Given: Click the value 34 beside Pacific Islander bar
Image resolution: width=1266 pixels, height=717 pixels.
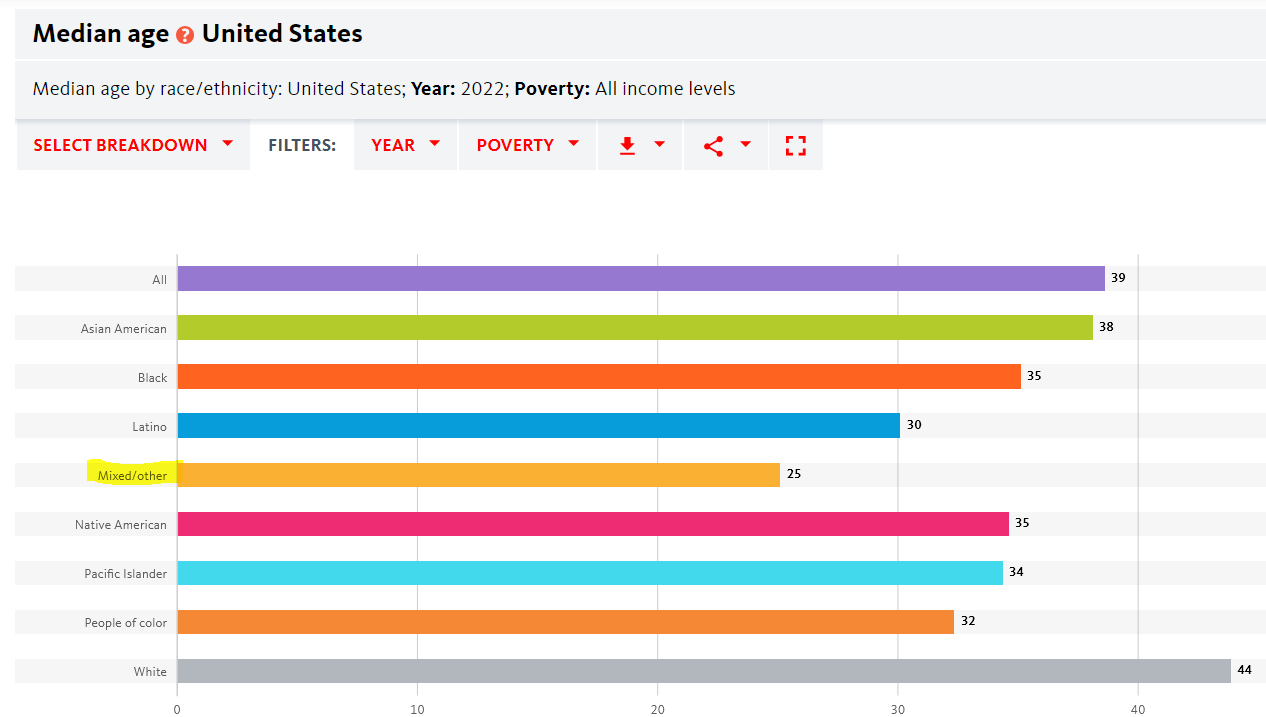Looking at the screenshot, I should click(x=1016, y=572).
